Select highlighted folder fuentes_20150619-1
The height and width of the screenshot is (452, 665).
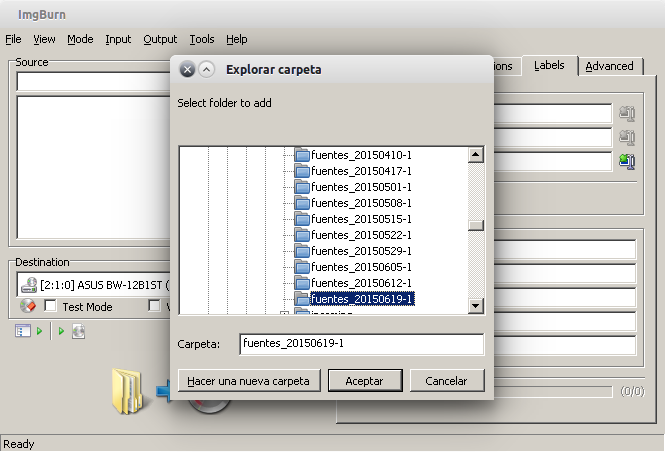click(362, 299)
